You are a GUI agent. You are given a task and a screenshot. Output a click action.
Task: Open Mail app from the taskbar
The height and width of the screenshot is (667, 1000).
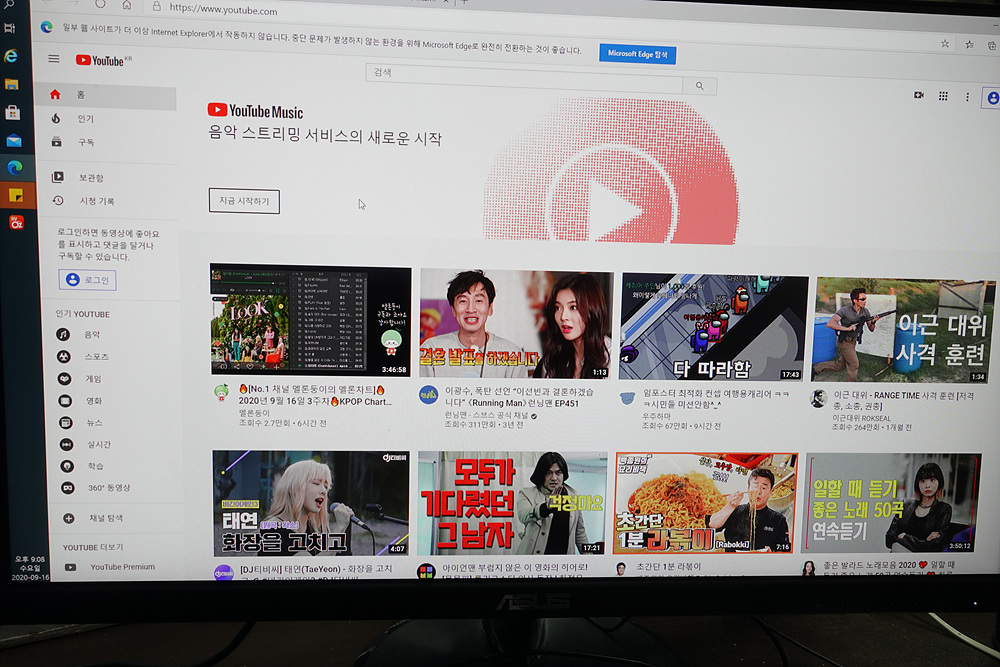(13, 141)
